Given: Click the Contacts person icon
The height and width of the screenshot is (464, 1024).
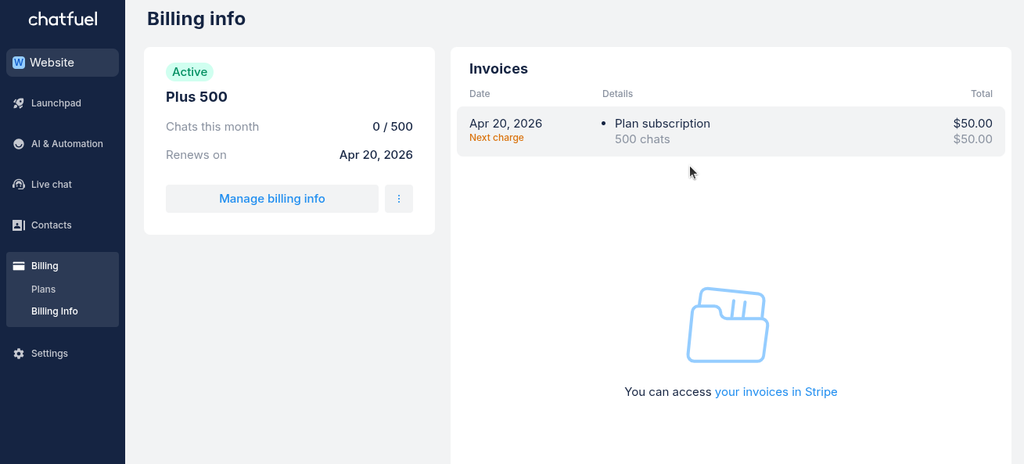Looking at the screenshot, I should click(18, 225).
